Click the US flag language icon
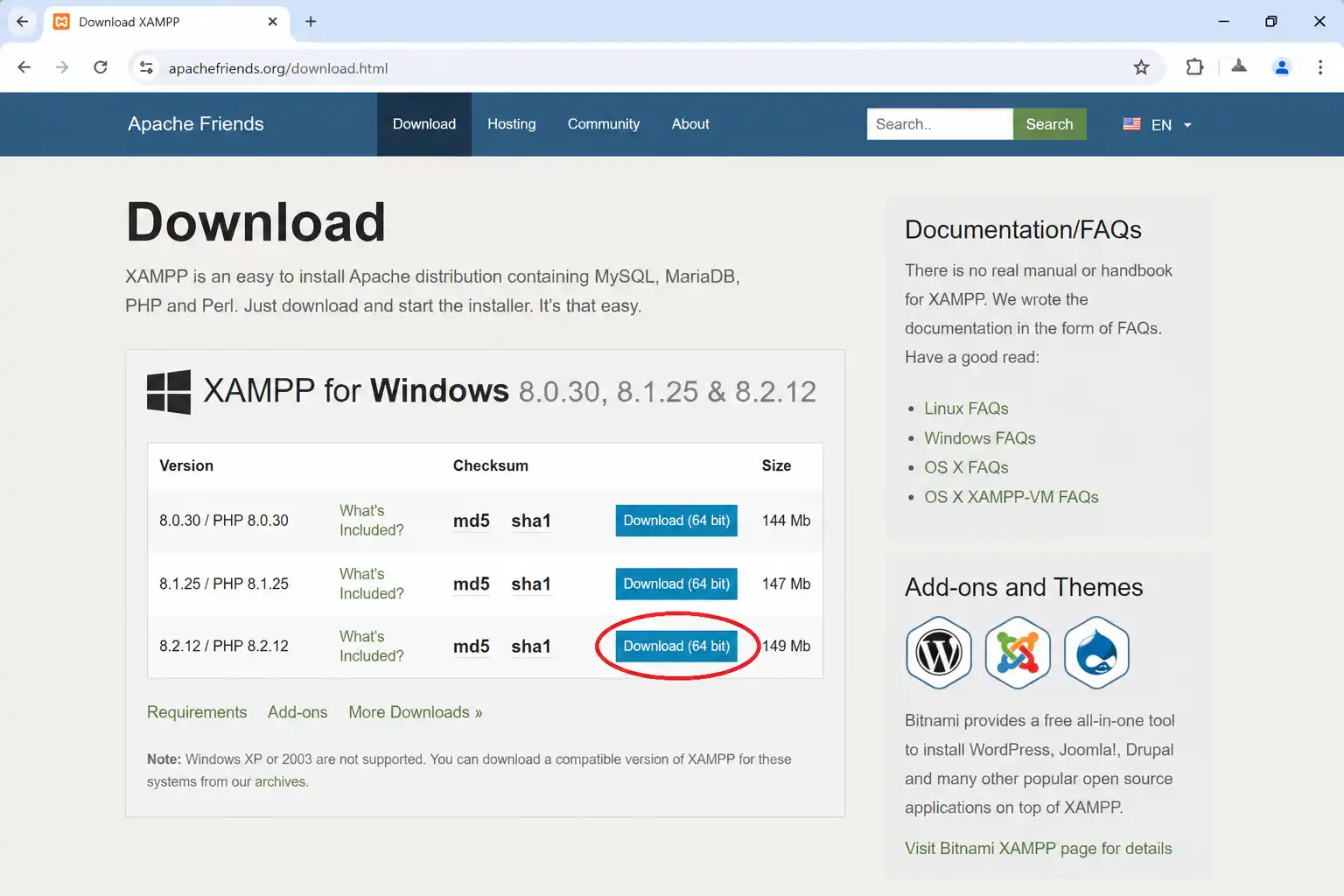The height and width of the screenshot is (896, 1344). click(1131, 124)
